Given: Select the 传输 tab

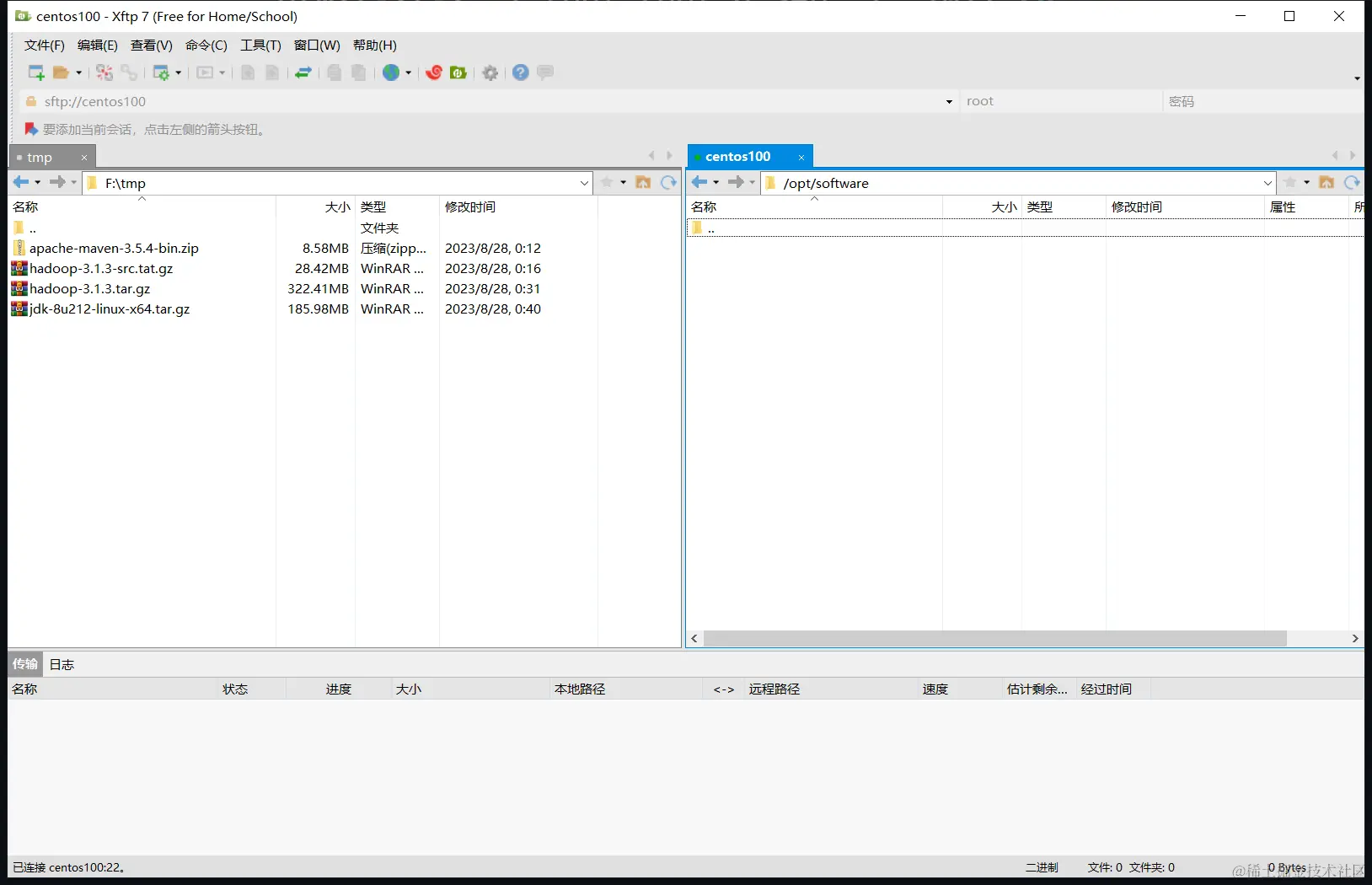Looking at the screenshot, I should tap(25, 664).
